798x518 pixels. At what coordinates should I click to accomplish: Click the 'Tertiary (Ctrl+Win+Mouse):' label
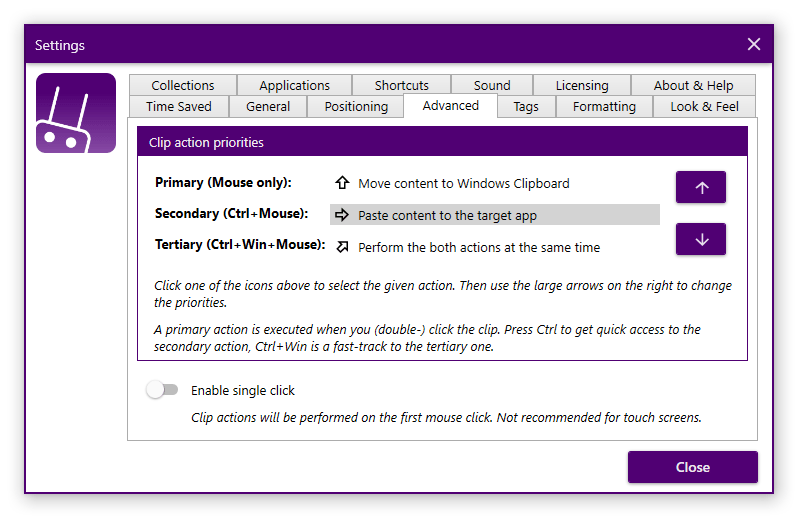(240, 244)
